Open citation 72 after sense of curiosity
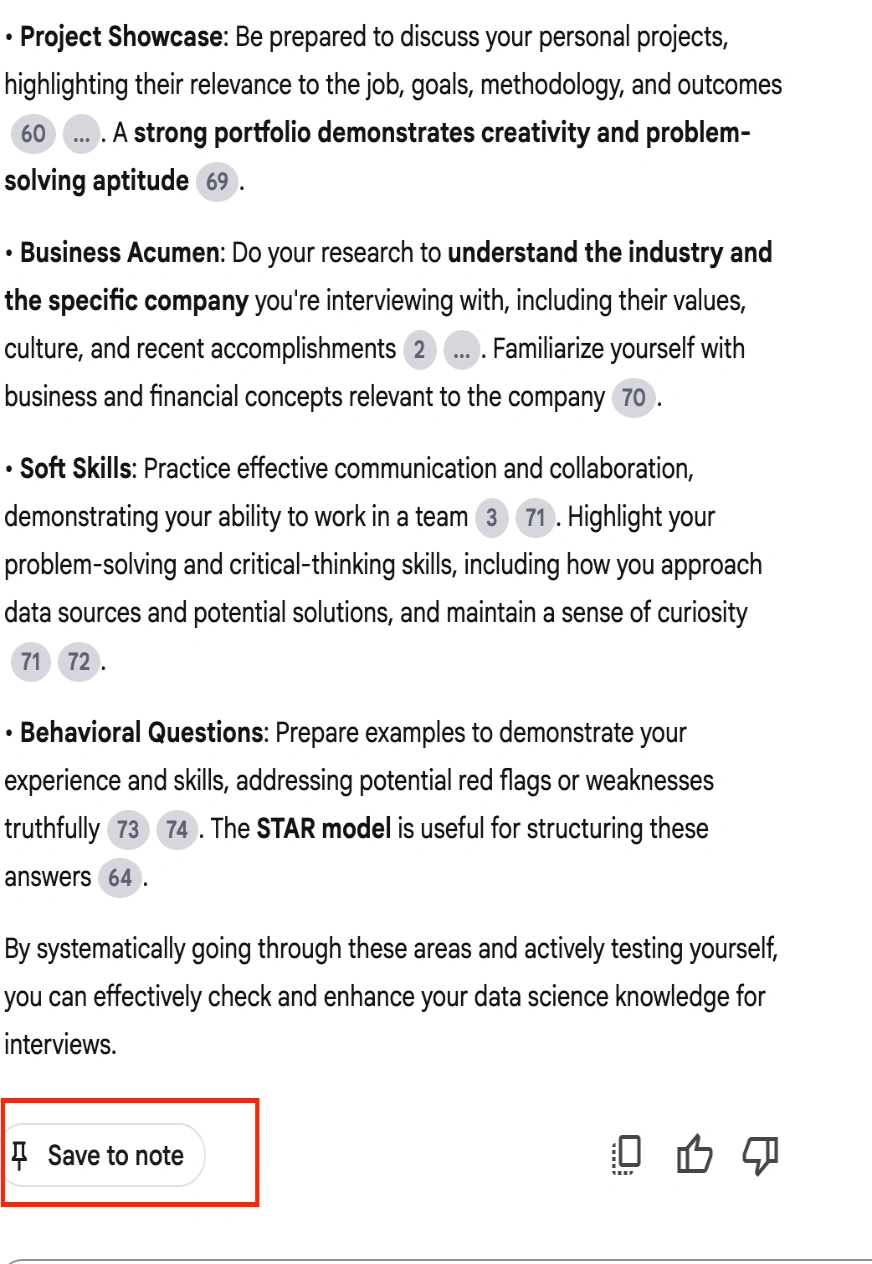Image resolution: width=872 pixels, height=1264 pixels. click(x=79, y=661)
